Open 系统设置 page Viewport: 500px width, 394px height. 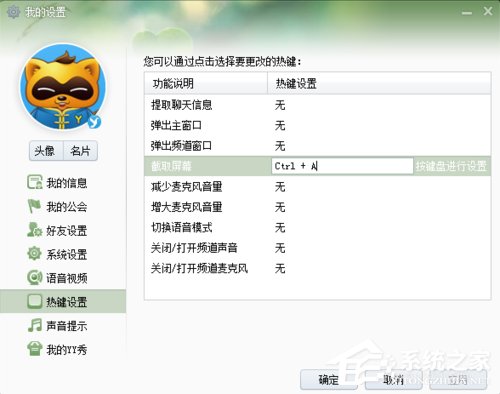coord(63,254)
